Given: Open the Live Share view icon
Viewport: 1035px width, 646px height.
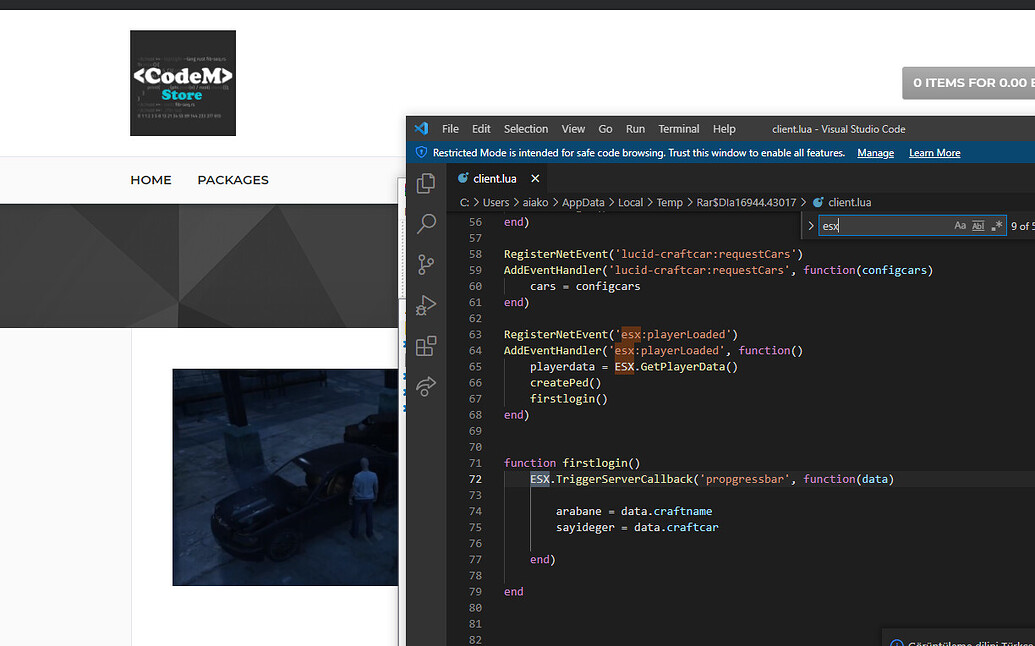Looking at the screenshot, I should click(x=426, y=387).
